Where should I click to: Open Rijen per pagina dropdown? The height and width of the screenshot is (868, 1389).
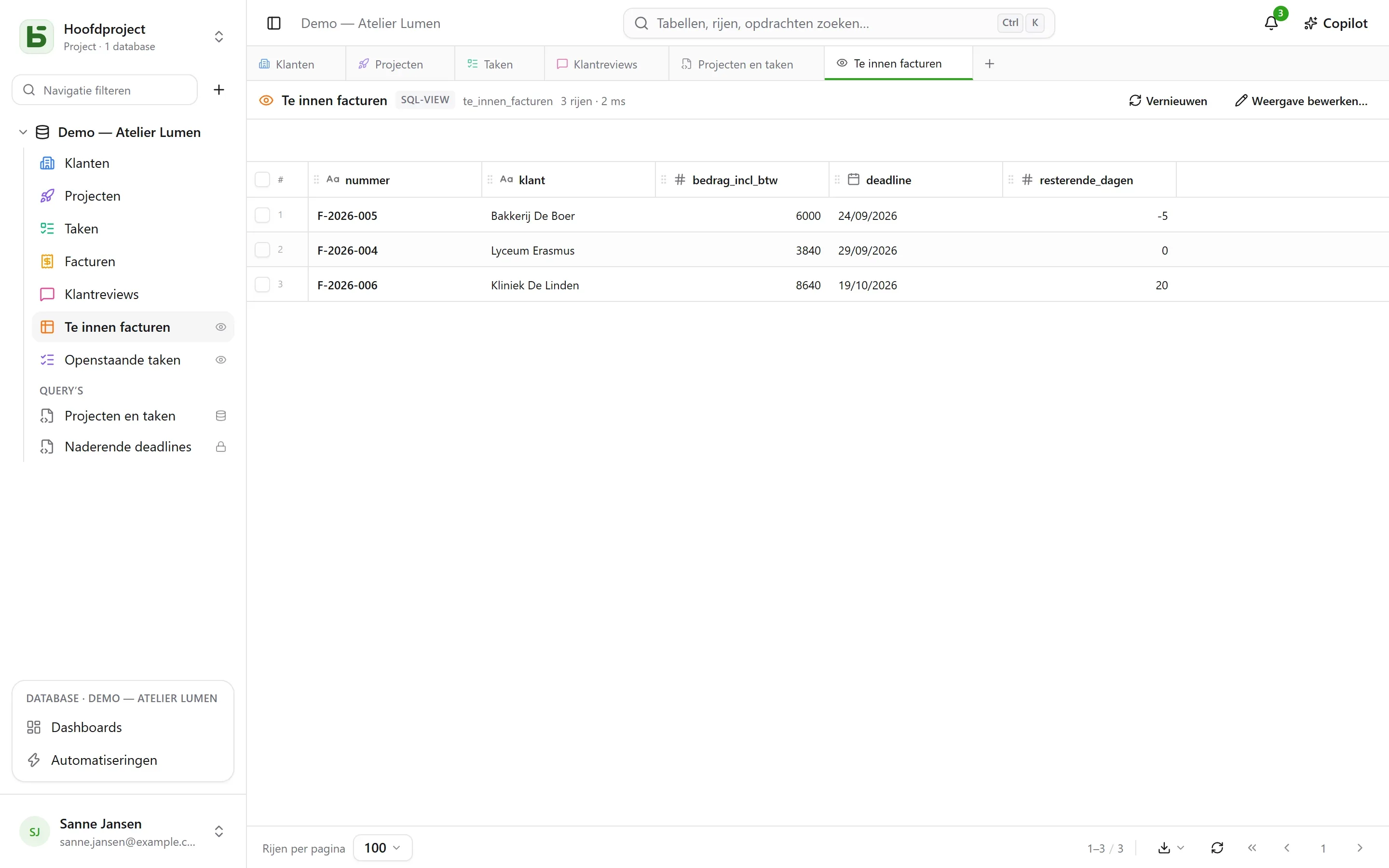[382, 847]
